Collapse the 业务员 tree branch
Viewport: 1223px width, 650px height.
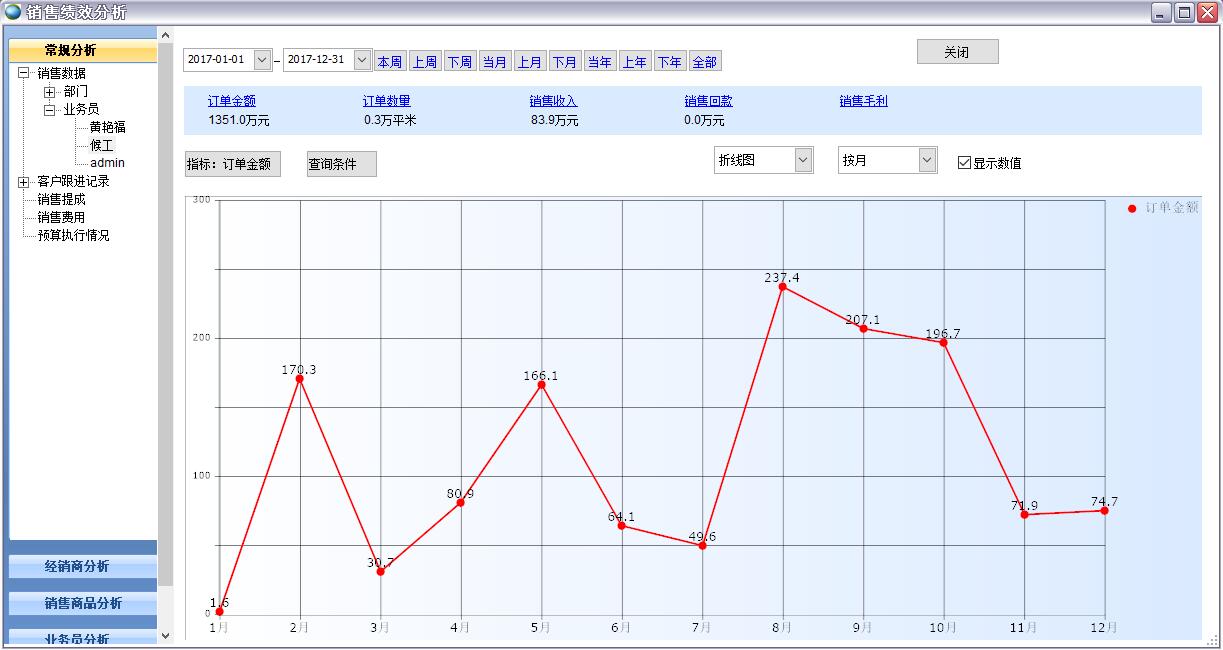[50, 109]
